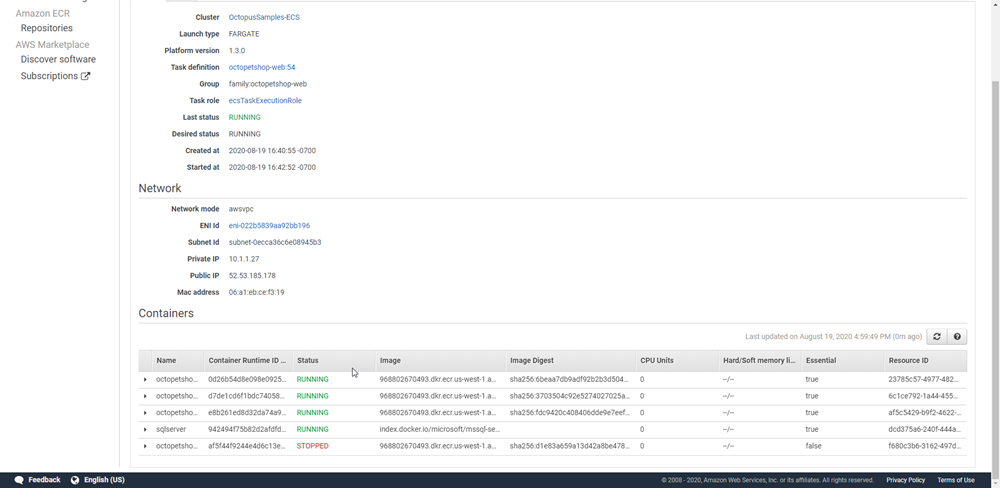The width and height of the screenshot is (1000, 488).
Task: Open the Containers help icon
Action: tap(957, 337)
